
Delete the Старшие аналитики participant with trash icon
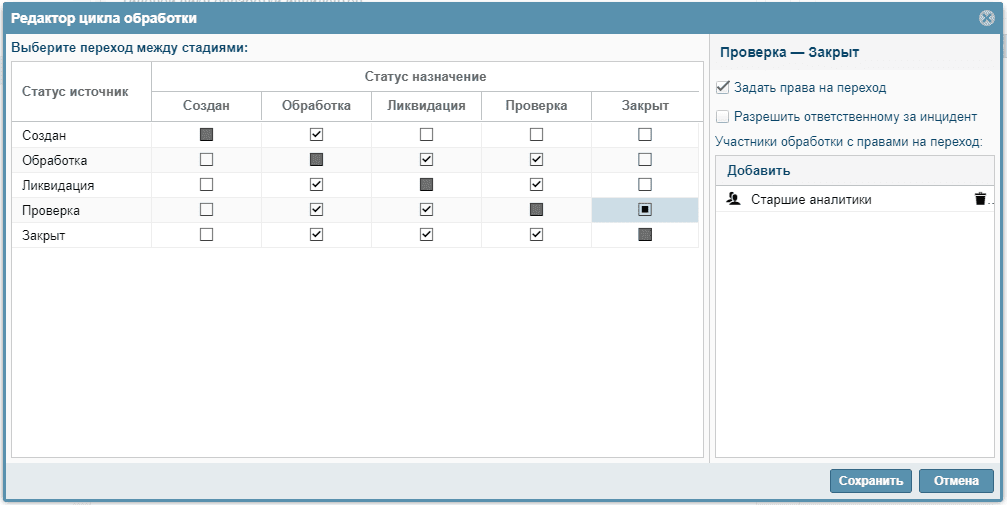click(980, 199)
